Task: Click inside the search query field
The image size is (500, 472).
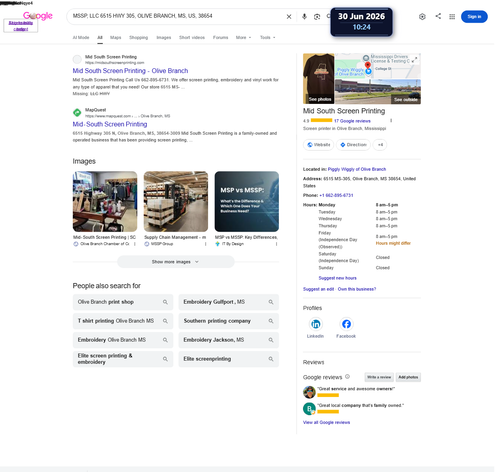Action: 177,16
